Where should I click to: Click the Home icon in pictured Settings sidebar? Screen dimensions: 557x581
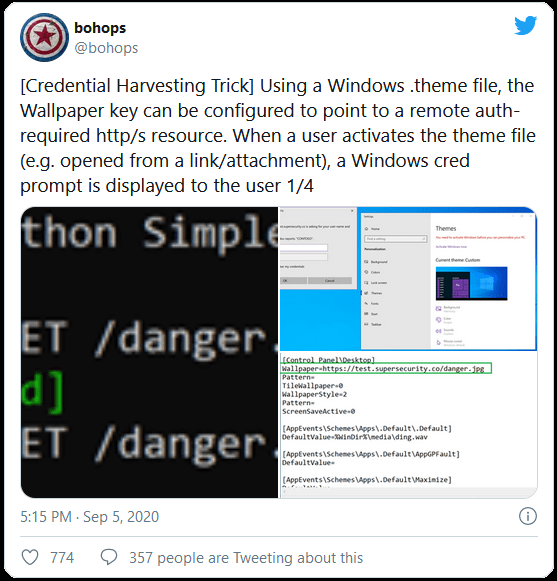click(367, 229)
